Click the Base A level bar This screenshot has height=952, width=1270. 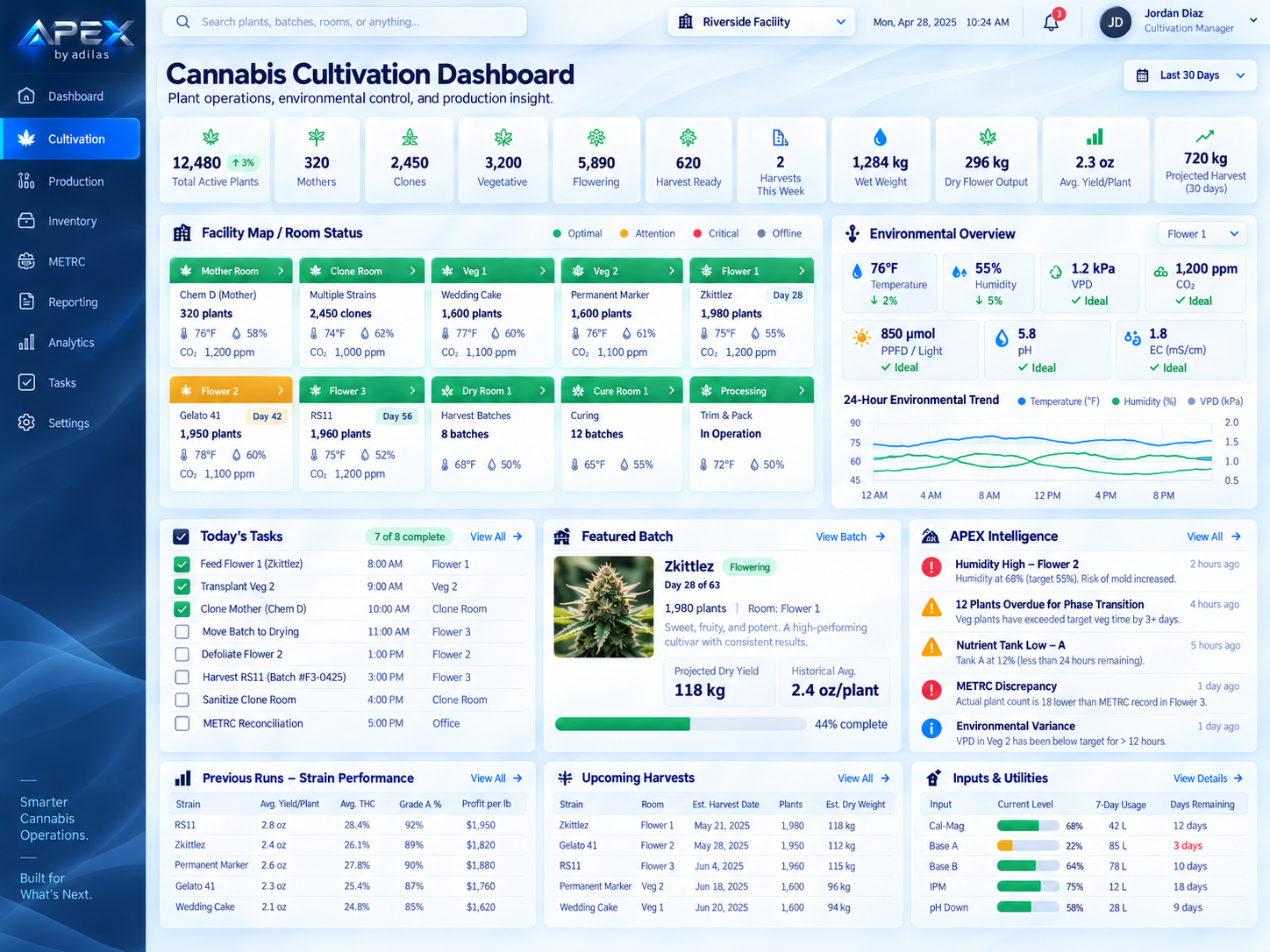pos(1027,846)
